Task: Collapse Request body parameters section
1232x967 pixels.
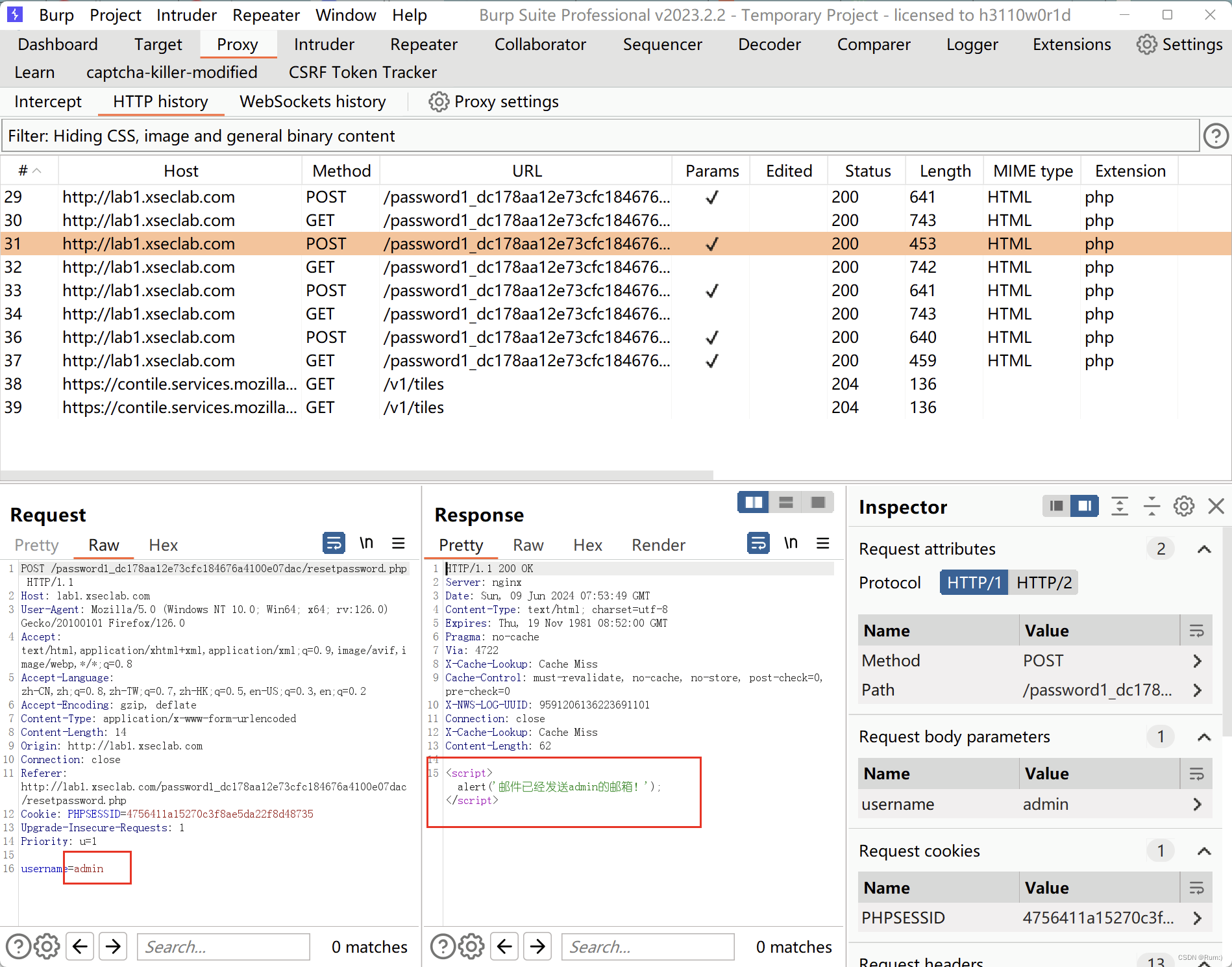Action: coord(1204,736)
